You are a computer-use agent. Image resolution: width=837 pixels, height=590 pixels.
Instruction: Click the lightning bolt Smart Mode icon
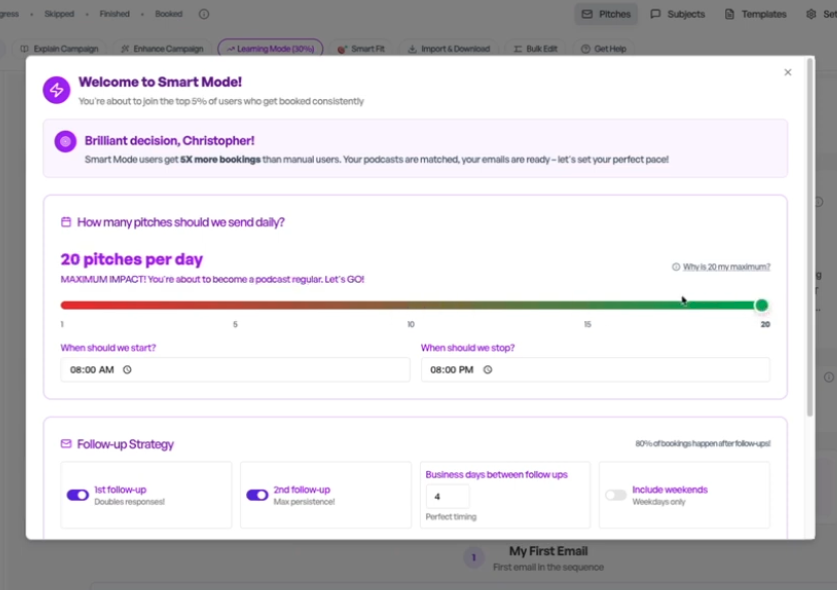(57, 90)
